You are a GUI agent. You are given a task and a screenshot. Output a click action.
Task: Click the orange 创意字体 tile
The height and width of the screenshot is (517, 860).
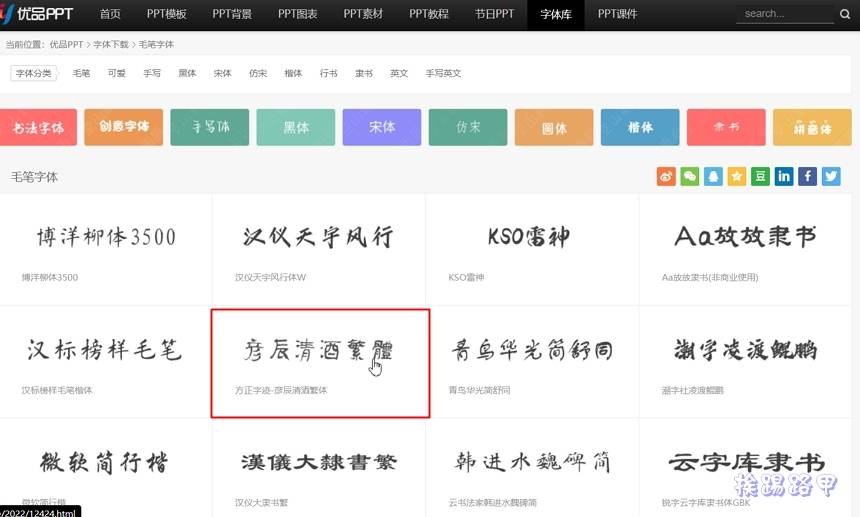pyautogui.click(x=123, y=127)
